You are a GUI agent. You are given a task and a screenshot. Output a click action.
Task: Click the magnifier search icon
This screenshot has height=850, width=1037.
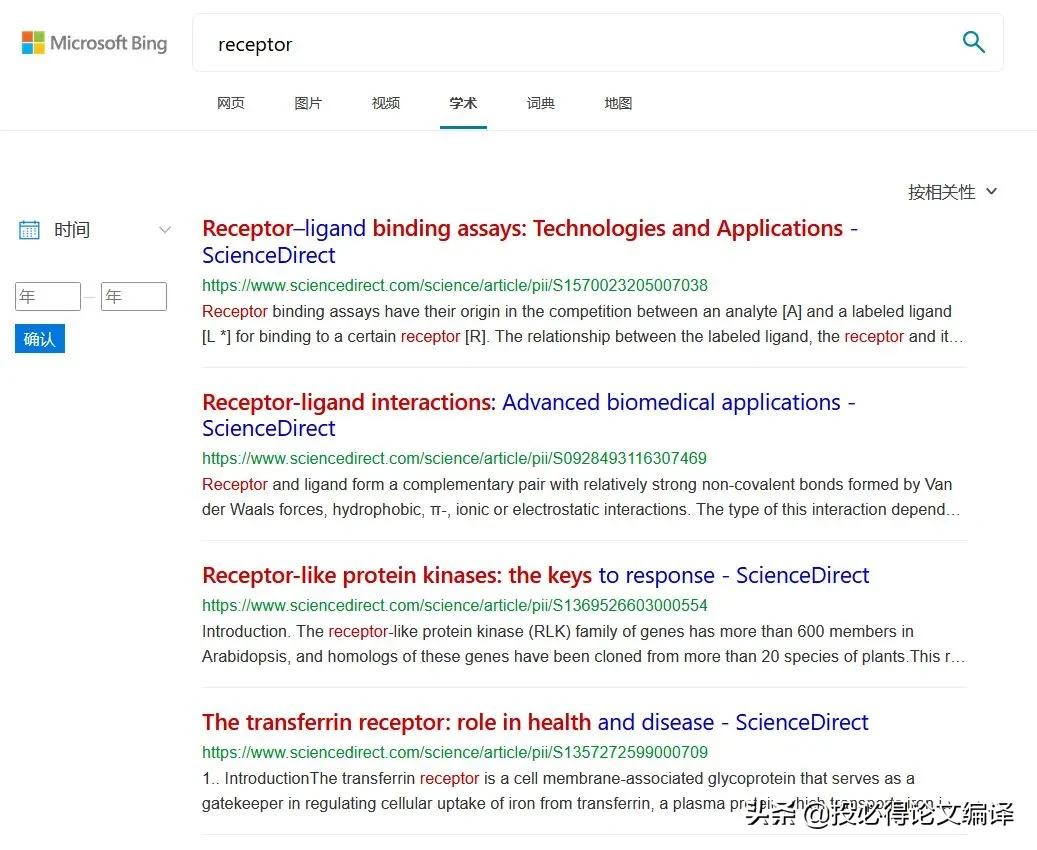pyautogui.click(x=974, y=42)
